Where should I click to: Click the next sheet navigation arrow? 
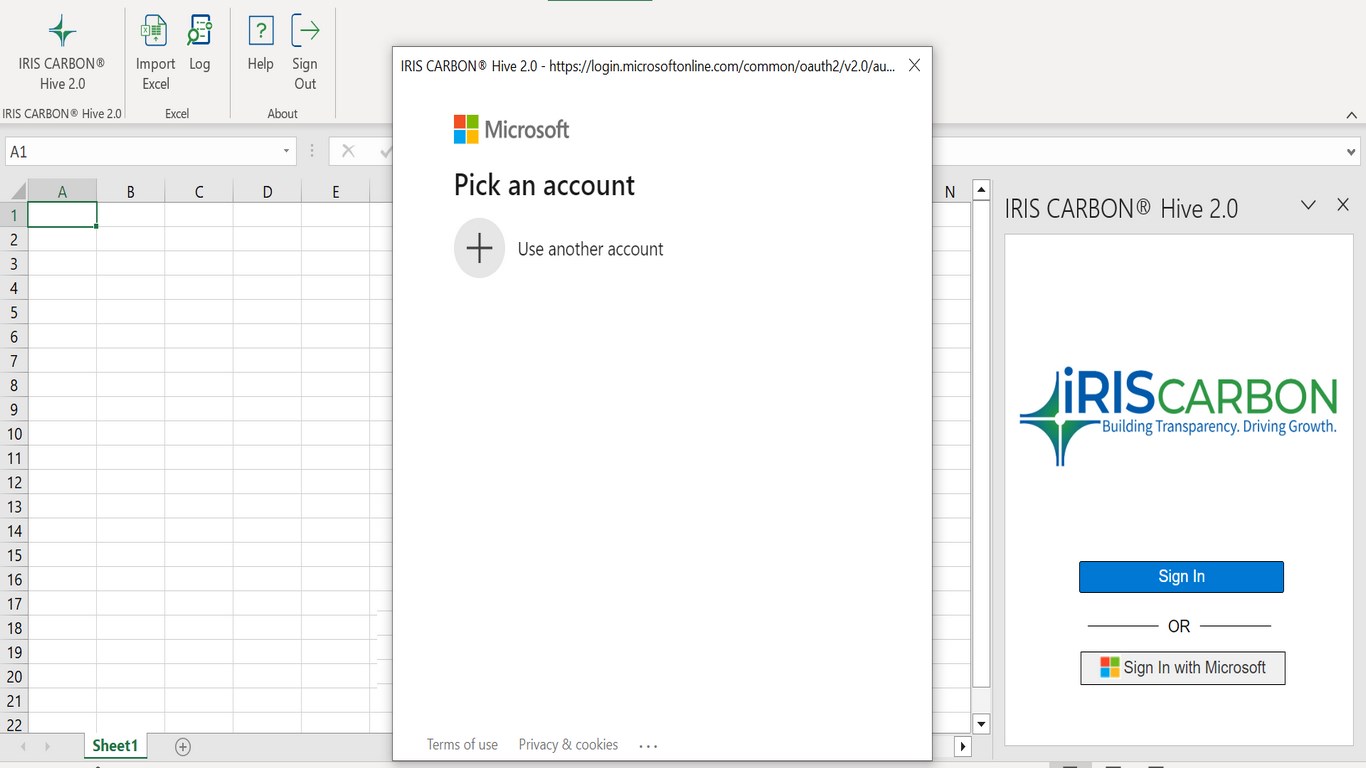(47, 746)
